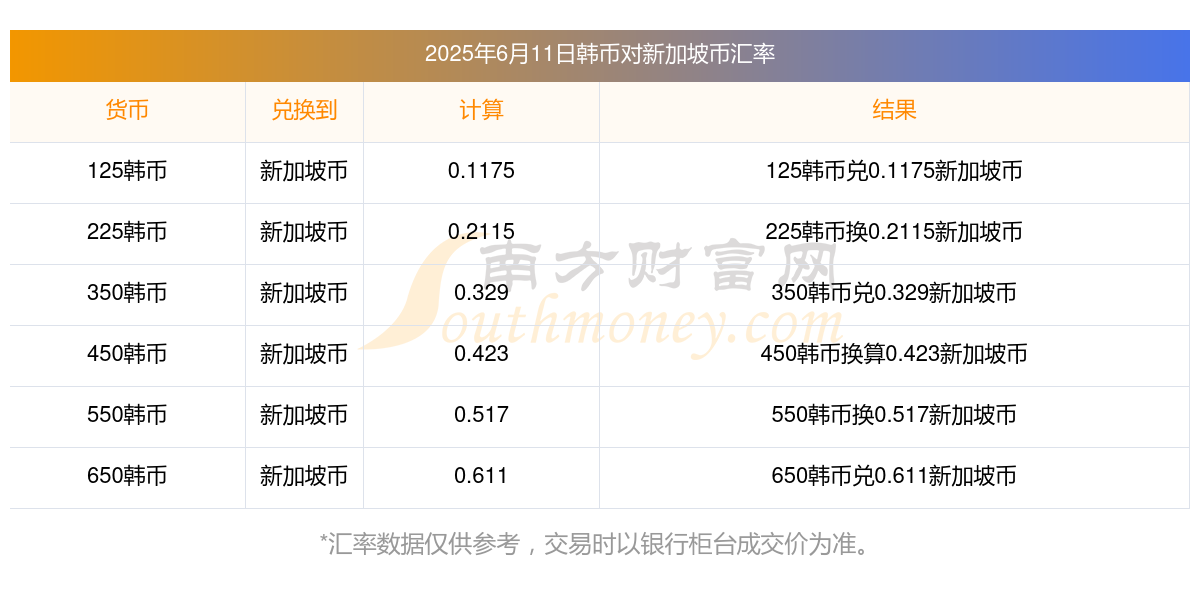Viewport: 1200px width, 600px height.
Task: Select result 225韩币换0.2115新加坡币
Action: click(894, 232)
